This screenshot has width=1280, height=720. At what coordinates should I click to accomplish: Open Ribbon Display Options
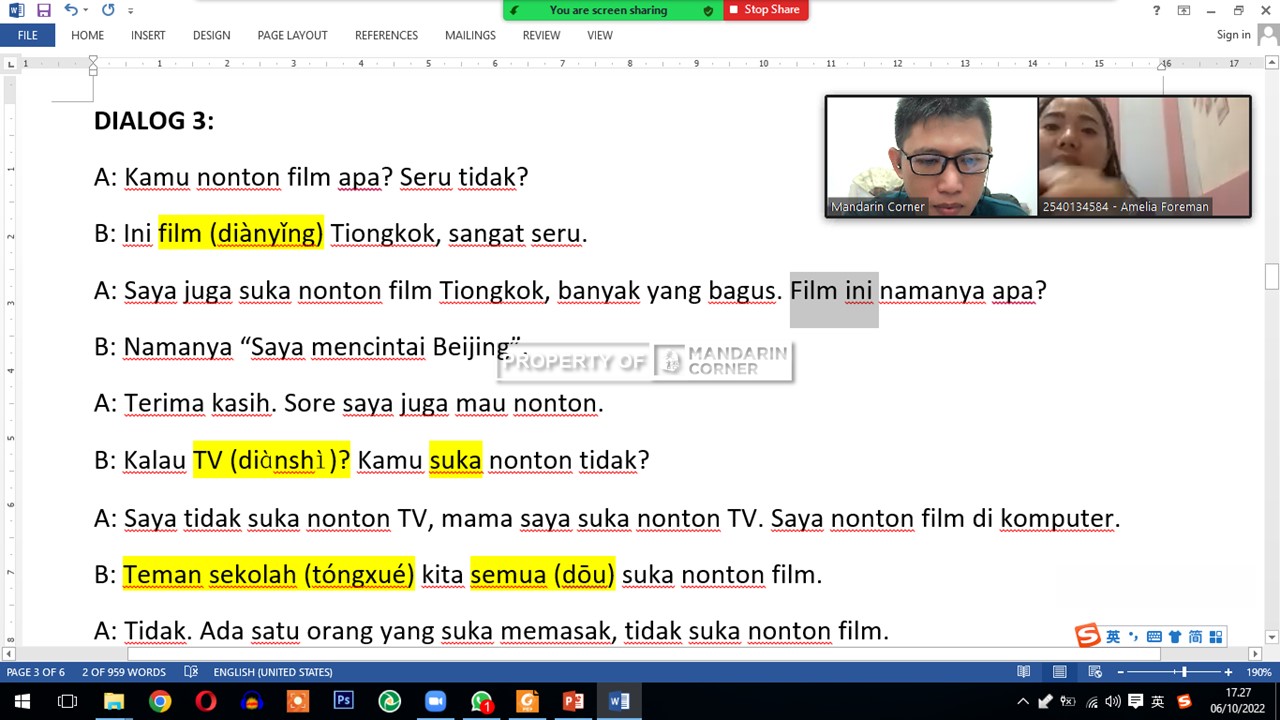click(x=1184, y=10)
